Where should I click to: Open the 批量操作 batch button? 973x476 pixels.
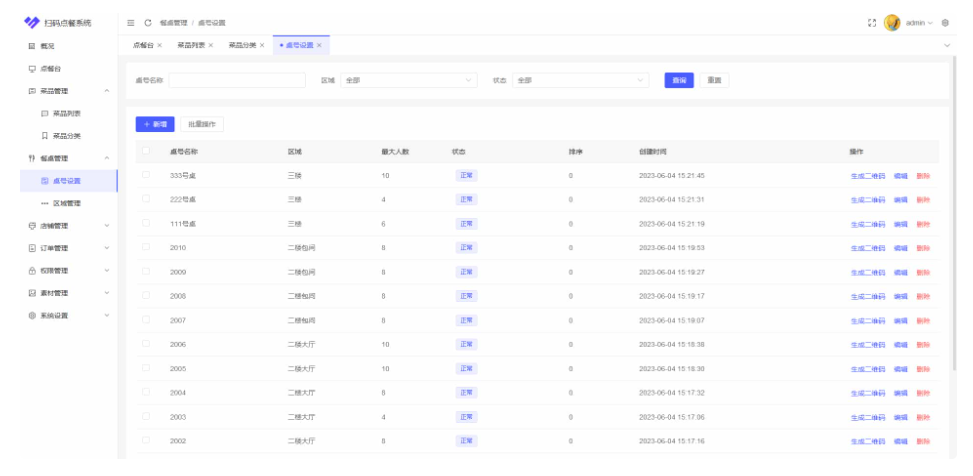coord(202,124)
